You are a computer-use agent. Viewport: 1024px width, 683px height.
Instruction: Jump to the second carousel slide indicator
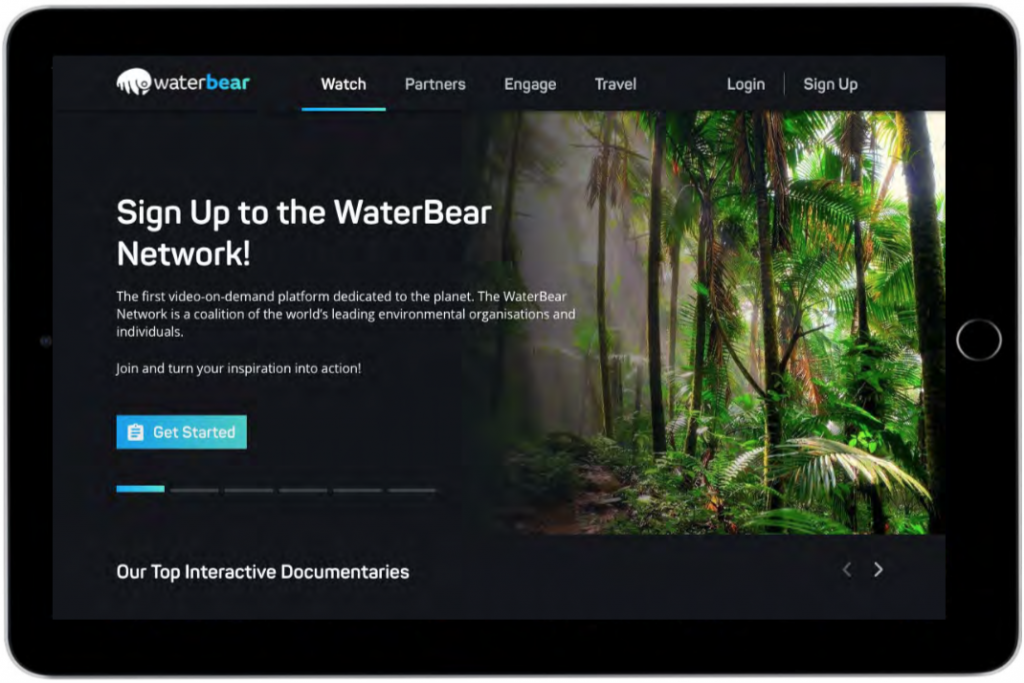pos(195,490)
